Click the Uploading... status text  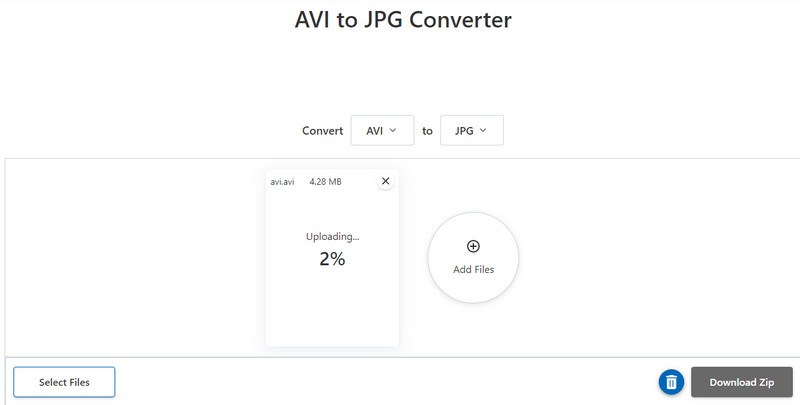pyautogui.click(x=332, y=237)
